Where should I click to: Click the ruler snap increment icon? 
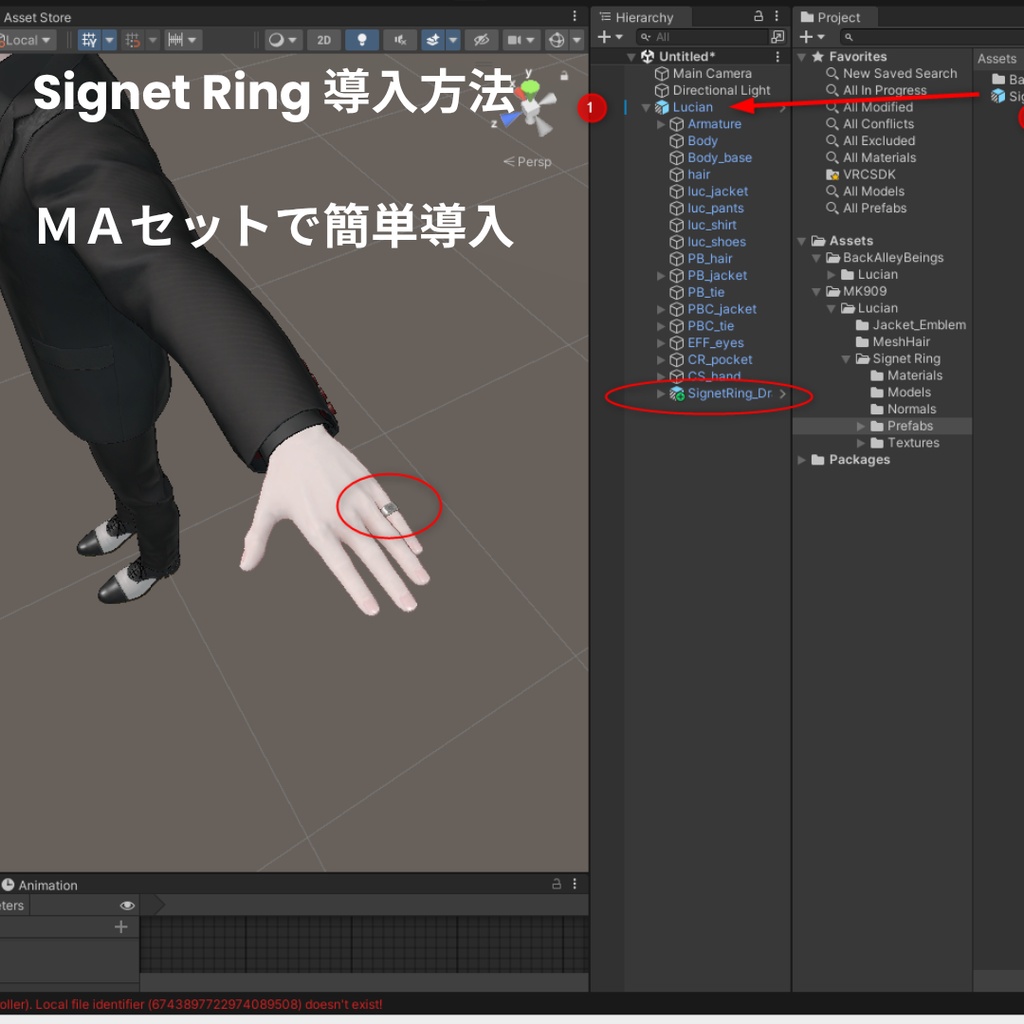[x=175, y=40]
